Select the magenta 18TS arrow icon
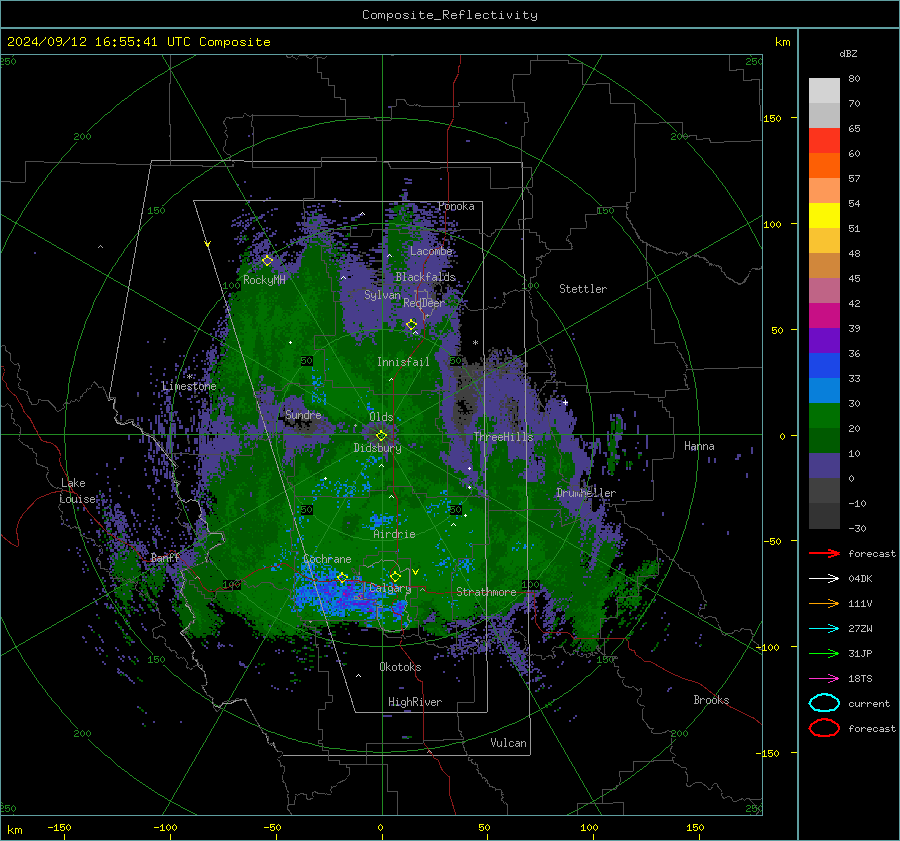 click(824, 679)
